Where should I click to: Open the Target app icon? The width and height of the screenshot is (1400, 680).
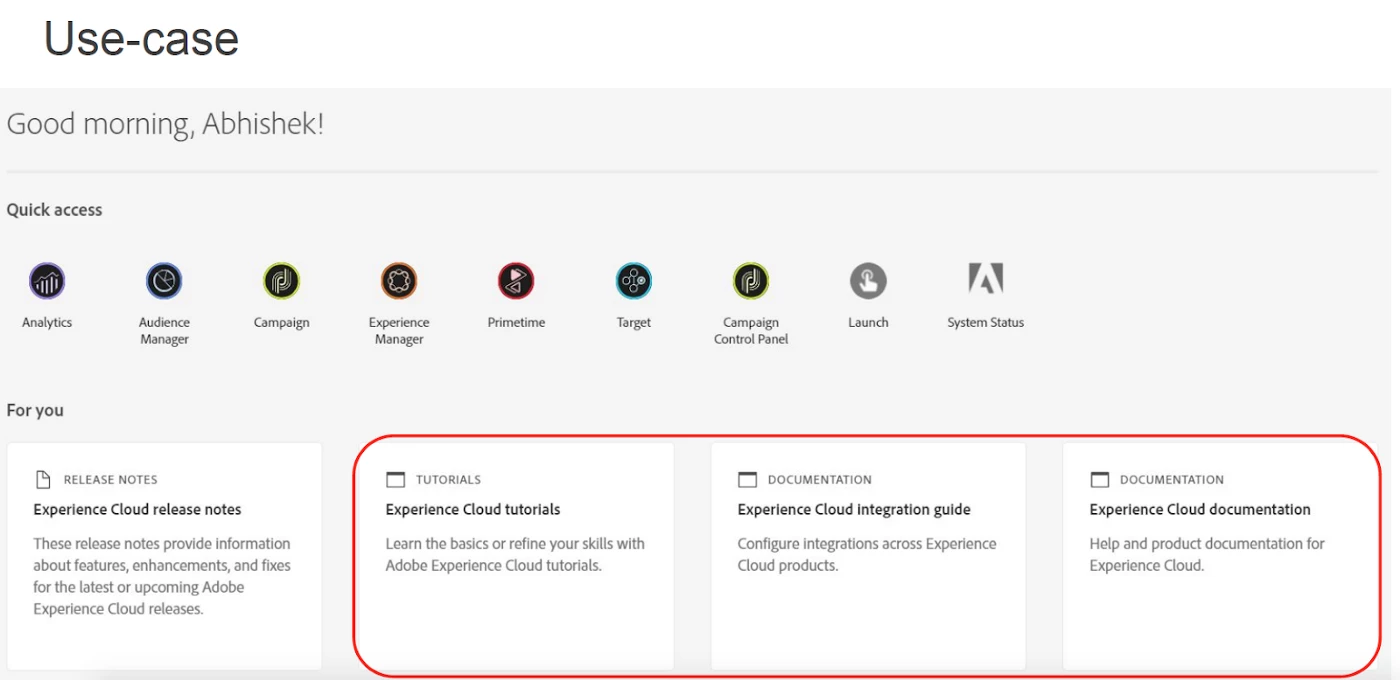click(634, 281)
